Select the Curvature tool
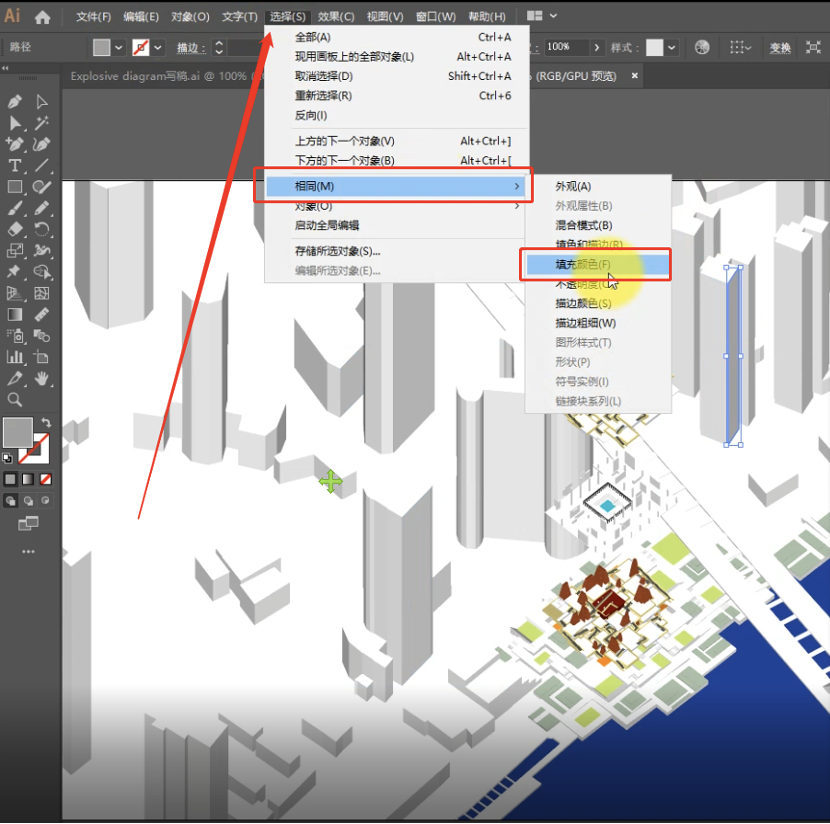Viewport: 830px width, 824px height. (42, 144)
